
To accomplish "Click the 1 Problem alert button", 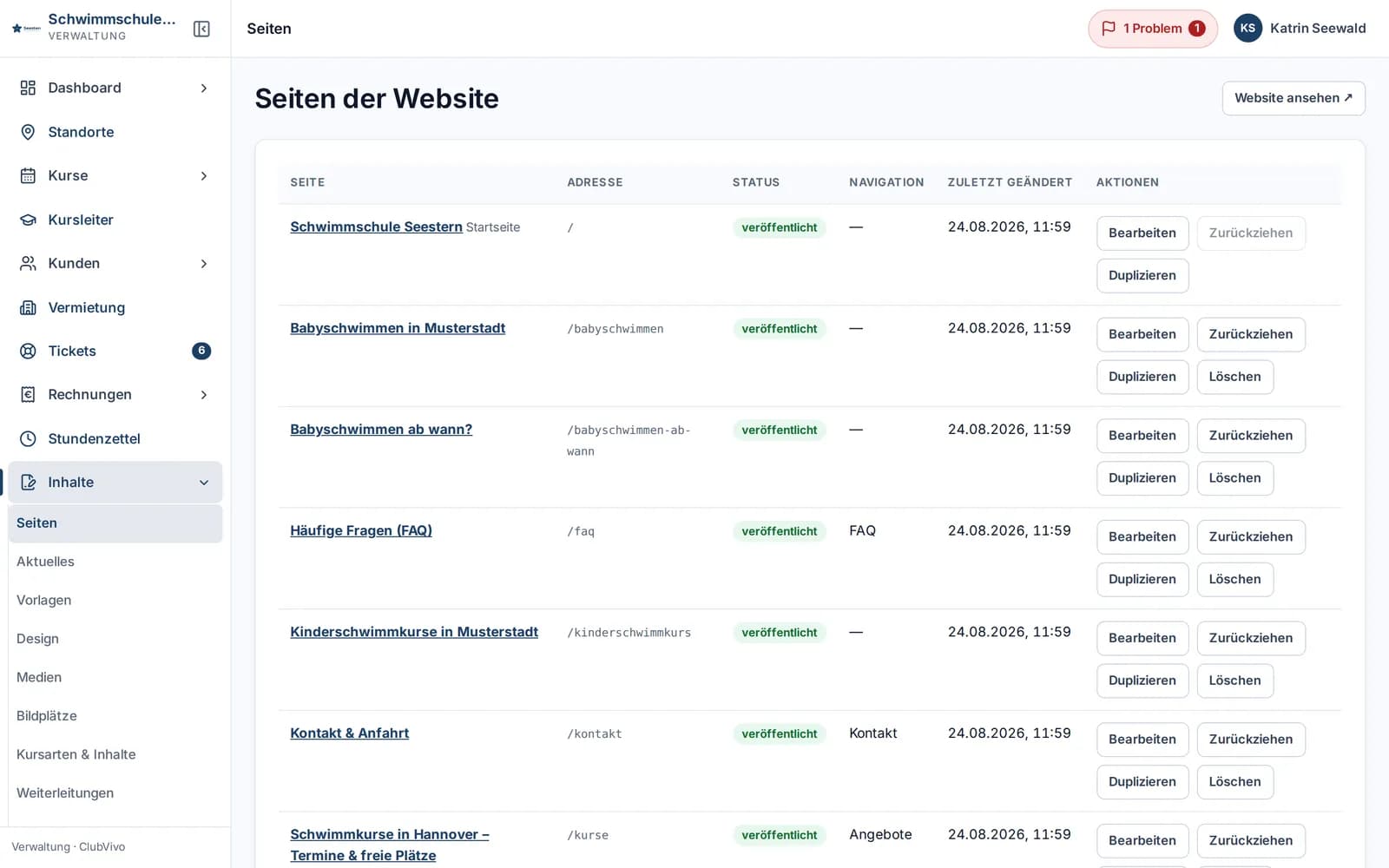I will click(x=1153, y=29).
